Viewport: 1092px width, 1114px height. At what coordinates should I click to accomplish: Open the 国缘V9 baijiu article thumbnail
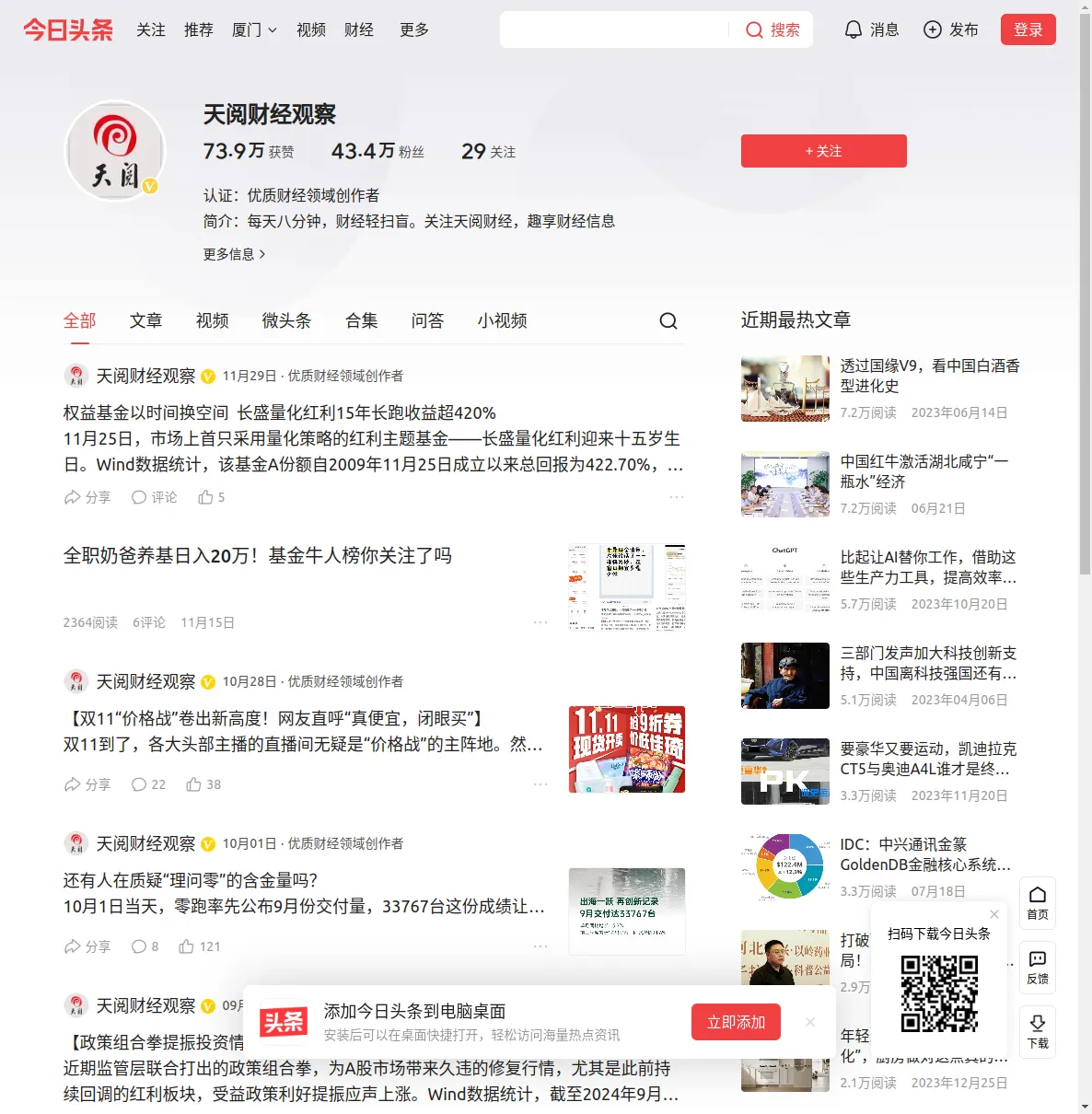(x=785, y=389)
